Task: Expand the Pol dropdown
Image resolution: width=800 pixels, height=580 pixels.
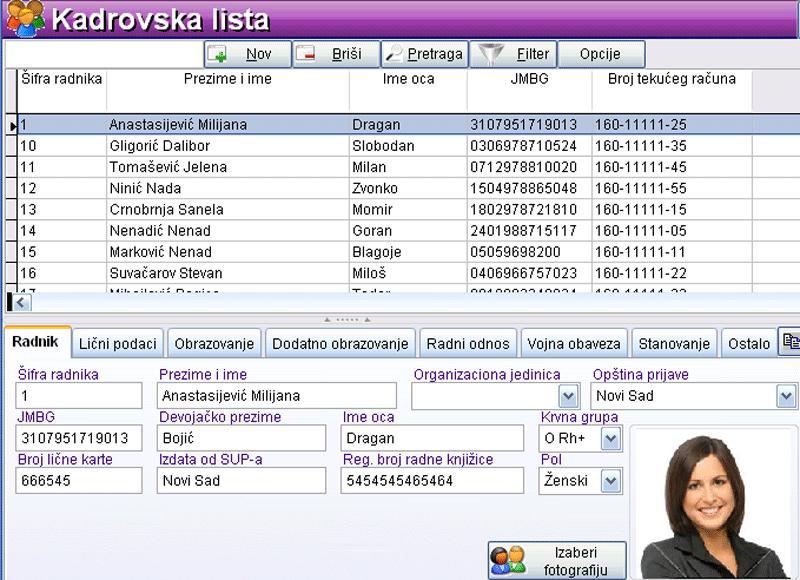Action: pyautogui.click(x=610, y=481)
